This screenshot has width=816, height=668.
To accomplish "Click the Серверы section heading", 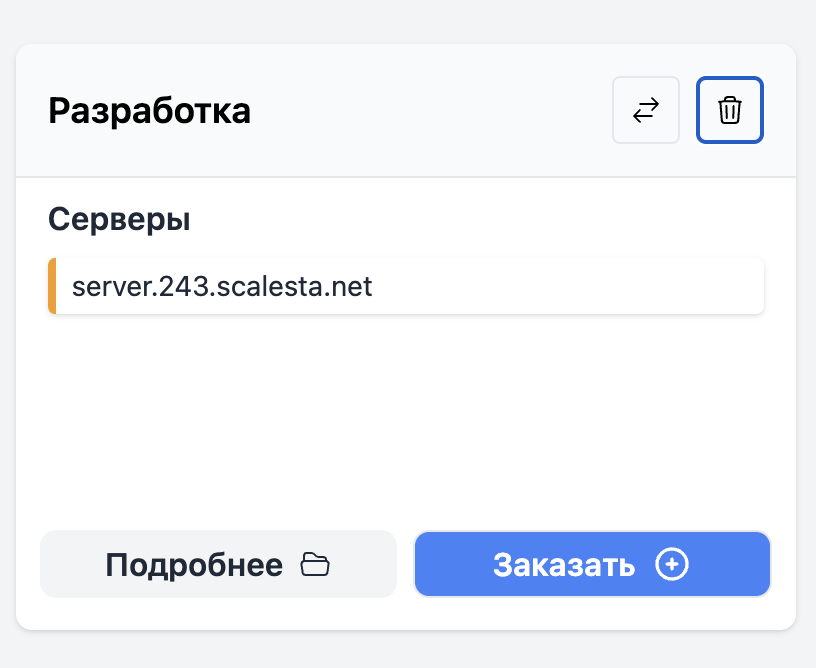I will tap(119, 219).
